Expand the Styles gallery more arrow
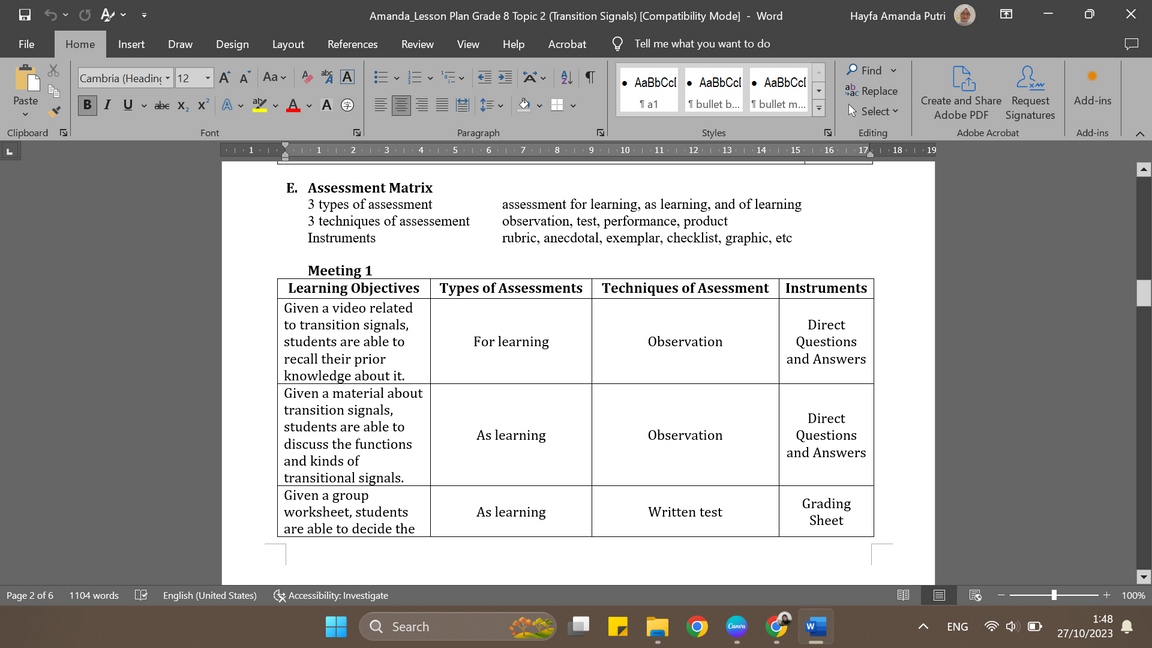Screen dimensions: 1152x648 tap(820, 106)
